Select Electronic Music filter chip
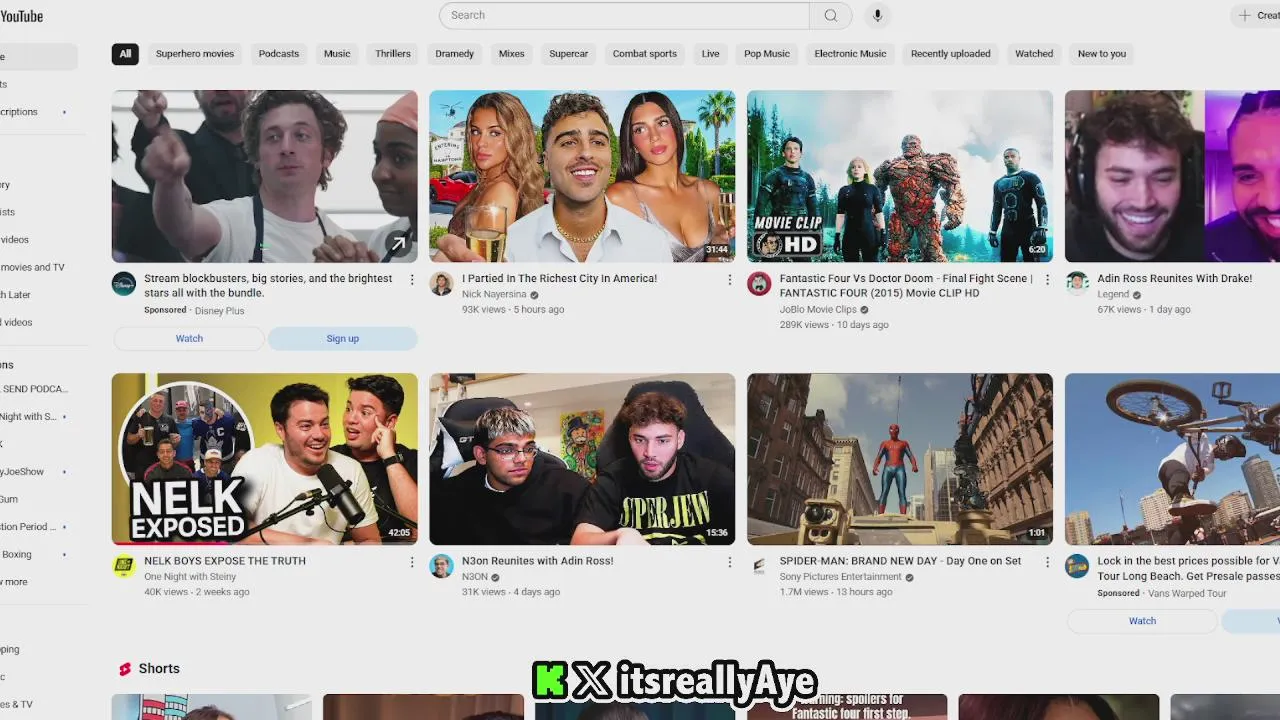 (x=851, y=54)
